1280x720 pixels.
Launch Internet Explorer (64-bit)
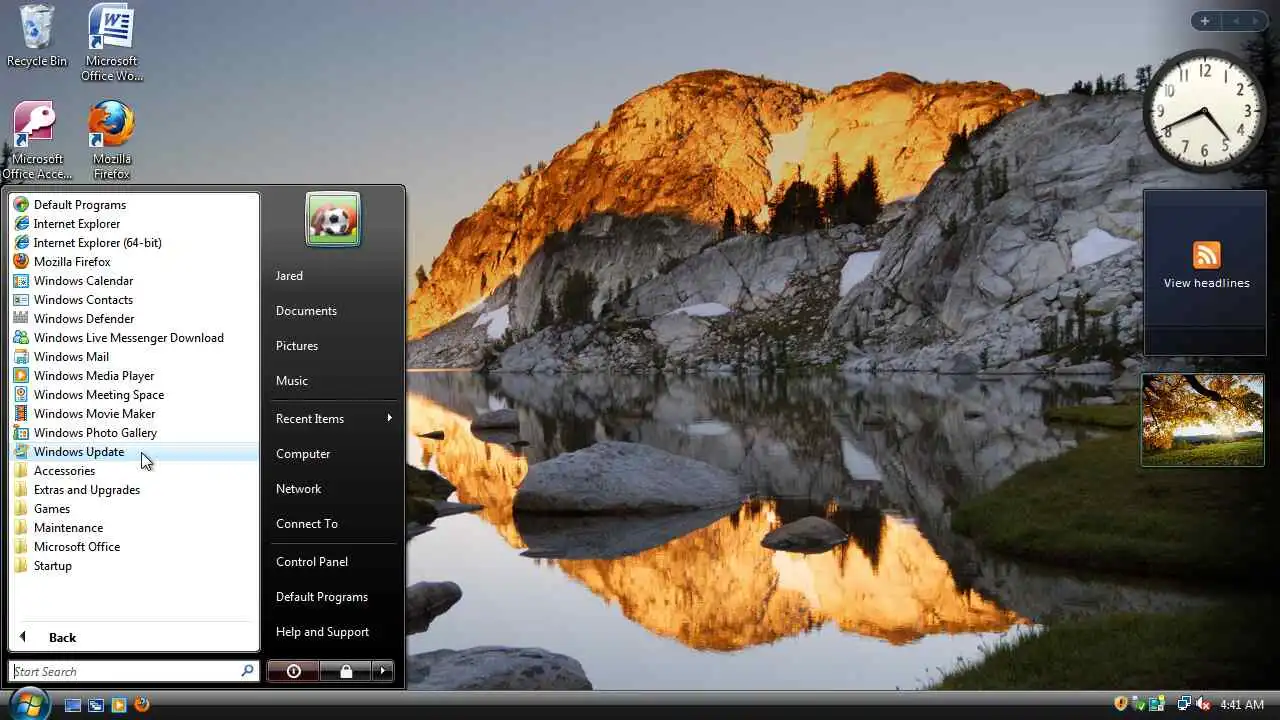pyautogui.click(x=134, y=243)
